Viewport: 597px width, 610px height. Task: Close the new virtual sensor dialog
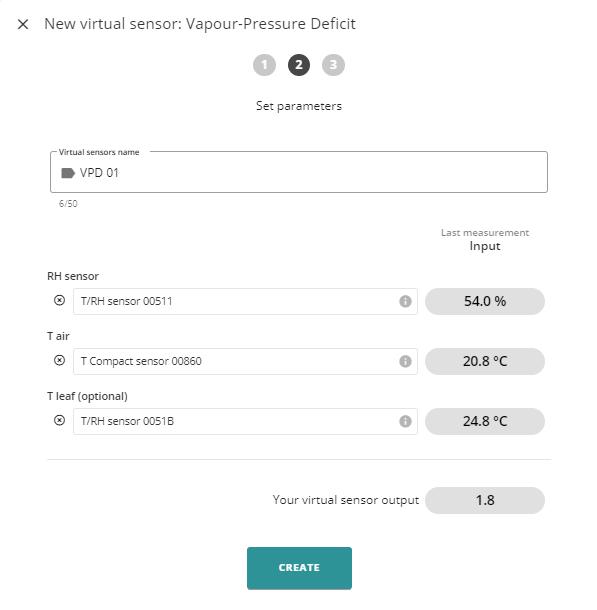click(x=23, y=24)
